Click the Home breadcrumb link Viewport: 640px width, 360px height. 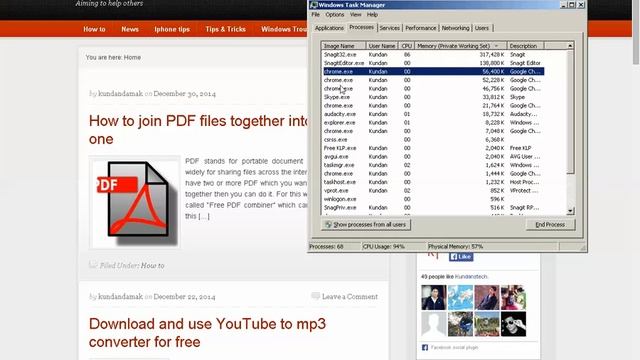pos(132,58)
